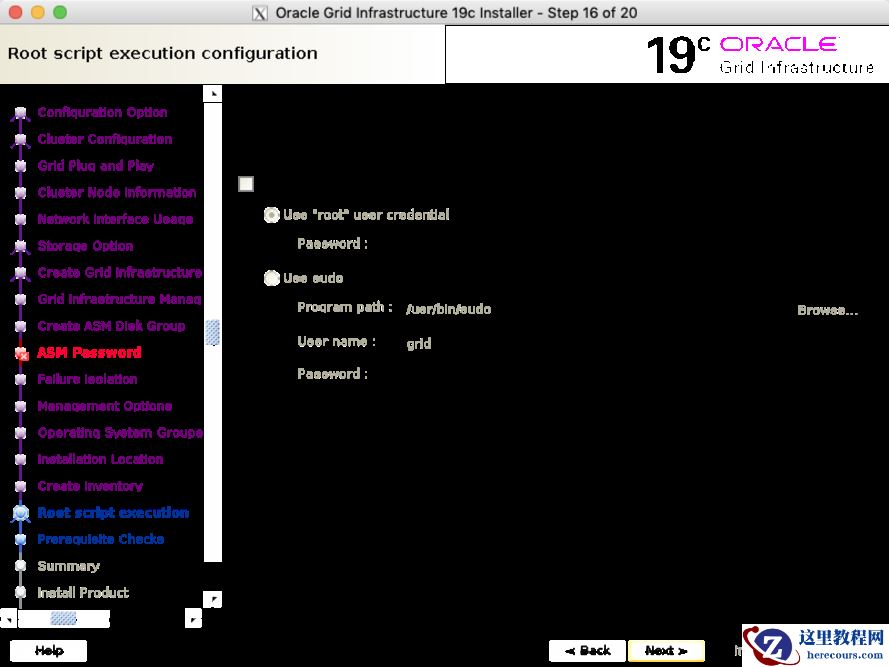The height and width of the screenshot is (667, 889).
Task: Jump to Installation Location step
Action: pyautogui.click(x=100, y=459)
